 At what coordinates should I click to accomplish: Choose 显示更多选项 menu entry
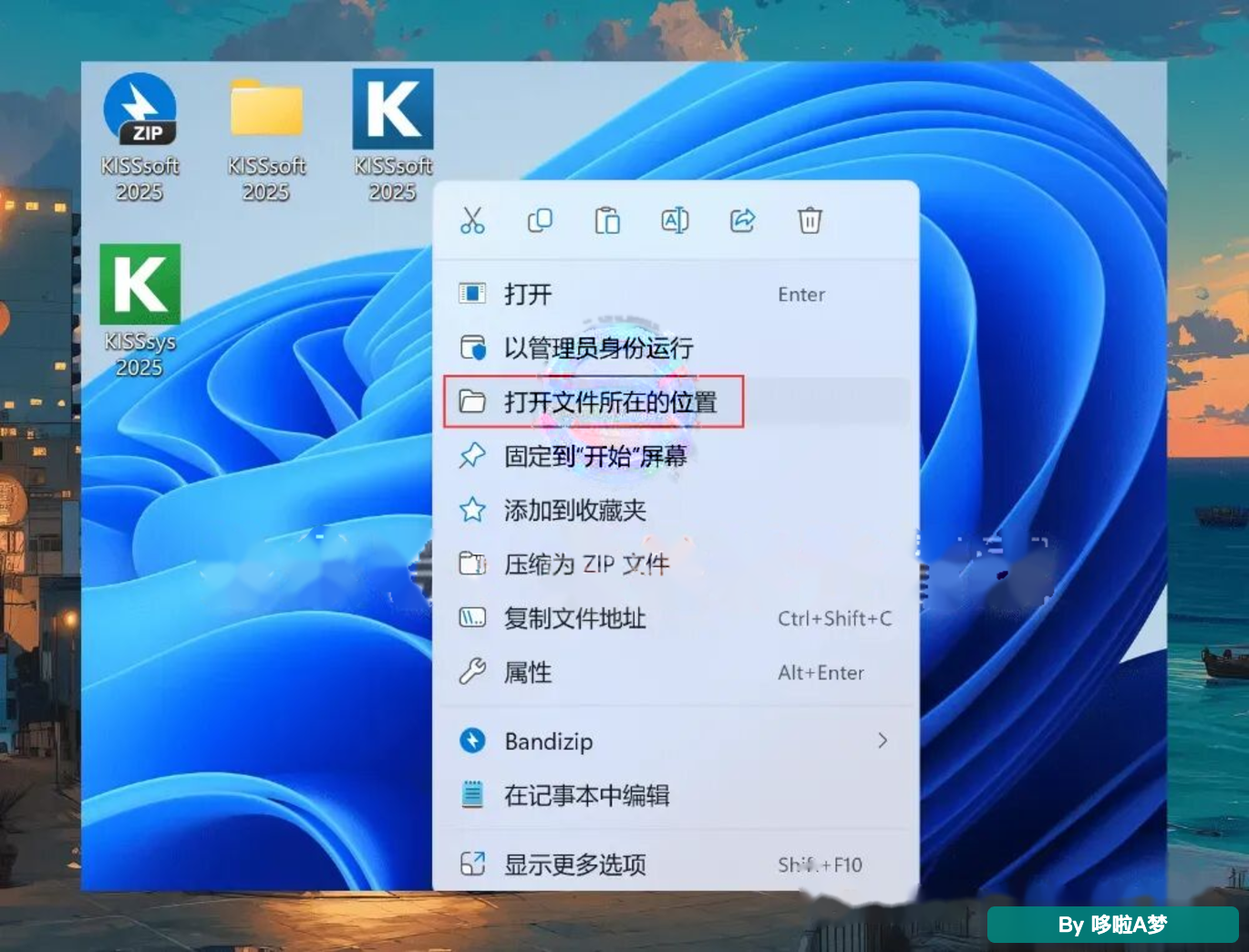tap(676, 864)
